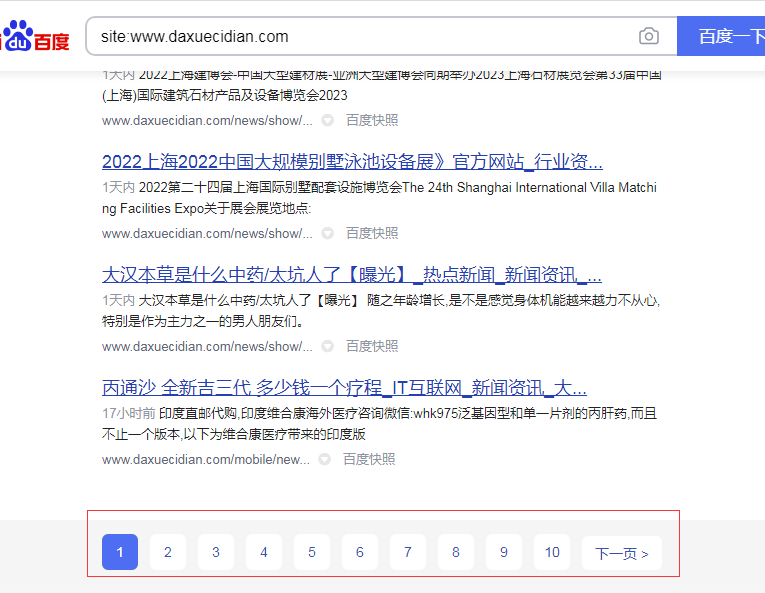
Task: Click the 17小时前 timestamp
Action: point(129,413)
